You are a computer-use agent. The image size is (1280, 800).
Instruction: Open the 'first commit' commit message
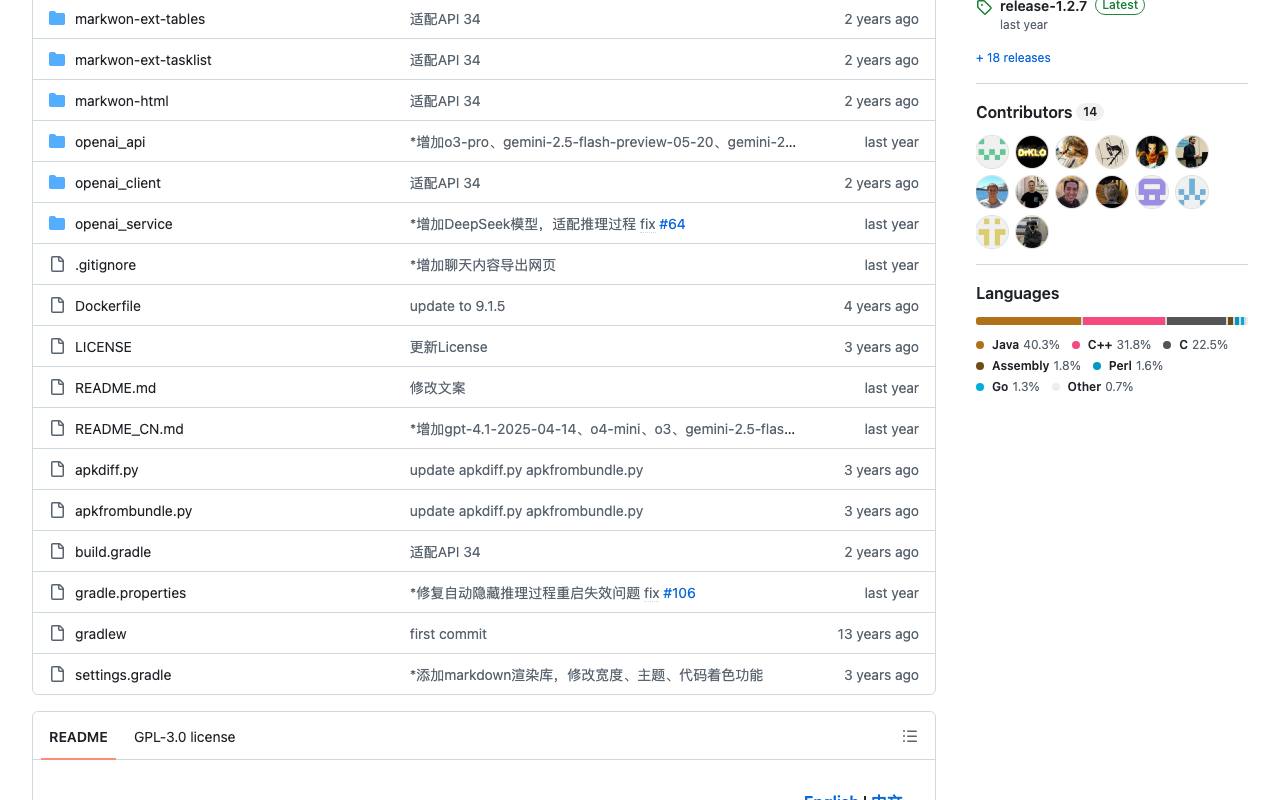pos(448,634)
